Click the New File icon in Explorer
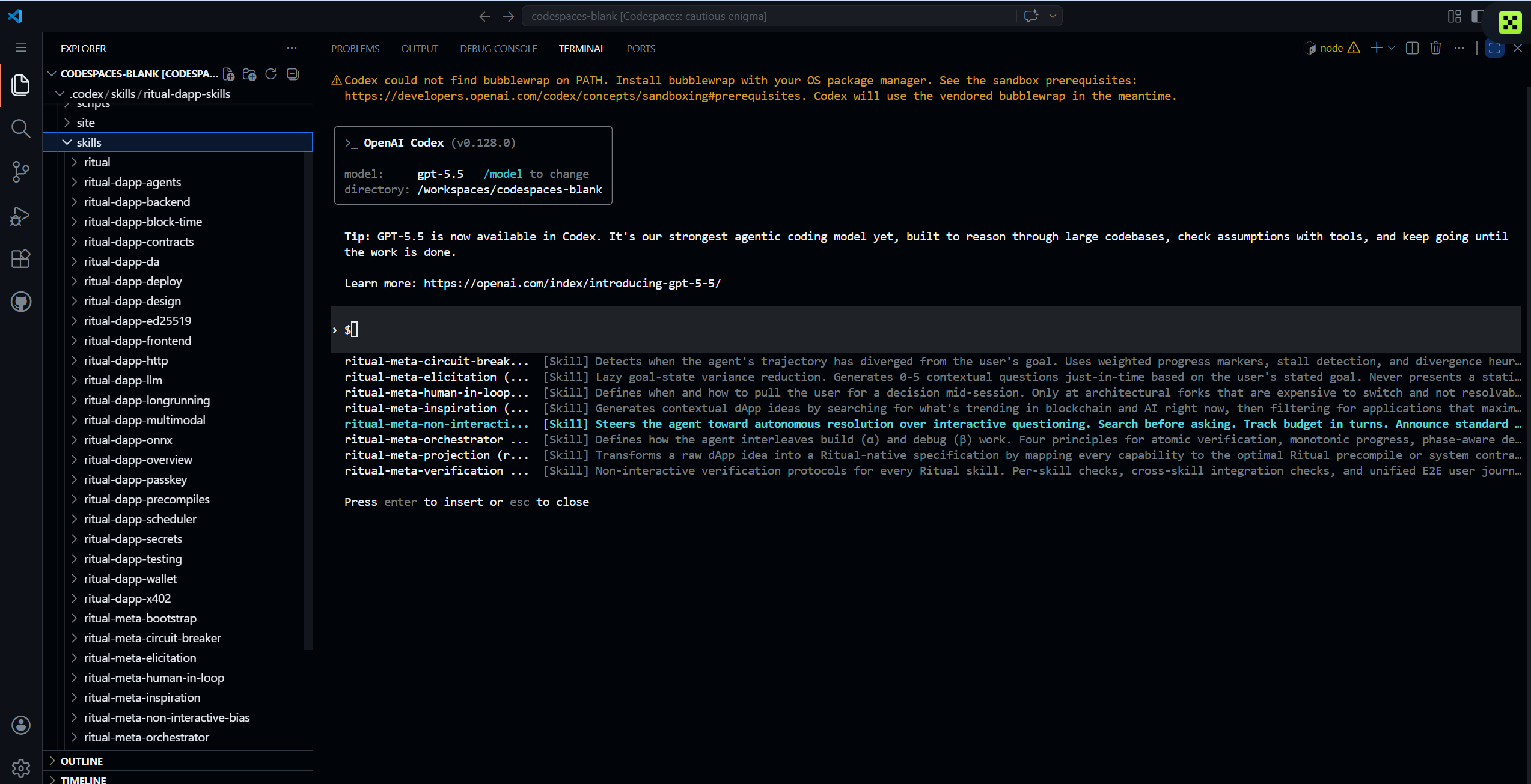This screenshot has width=1531, height=784. coord(229,74)
